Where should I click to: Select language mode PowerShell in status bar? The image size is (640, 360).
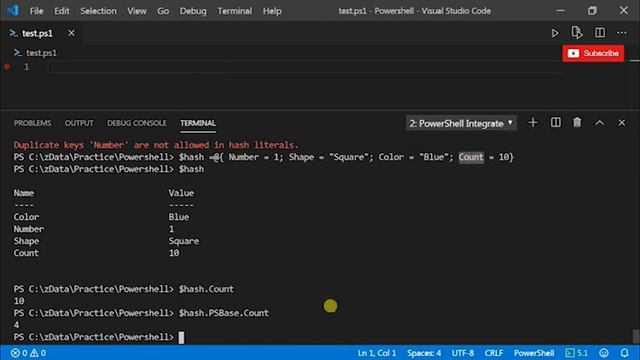(533, 353)
